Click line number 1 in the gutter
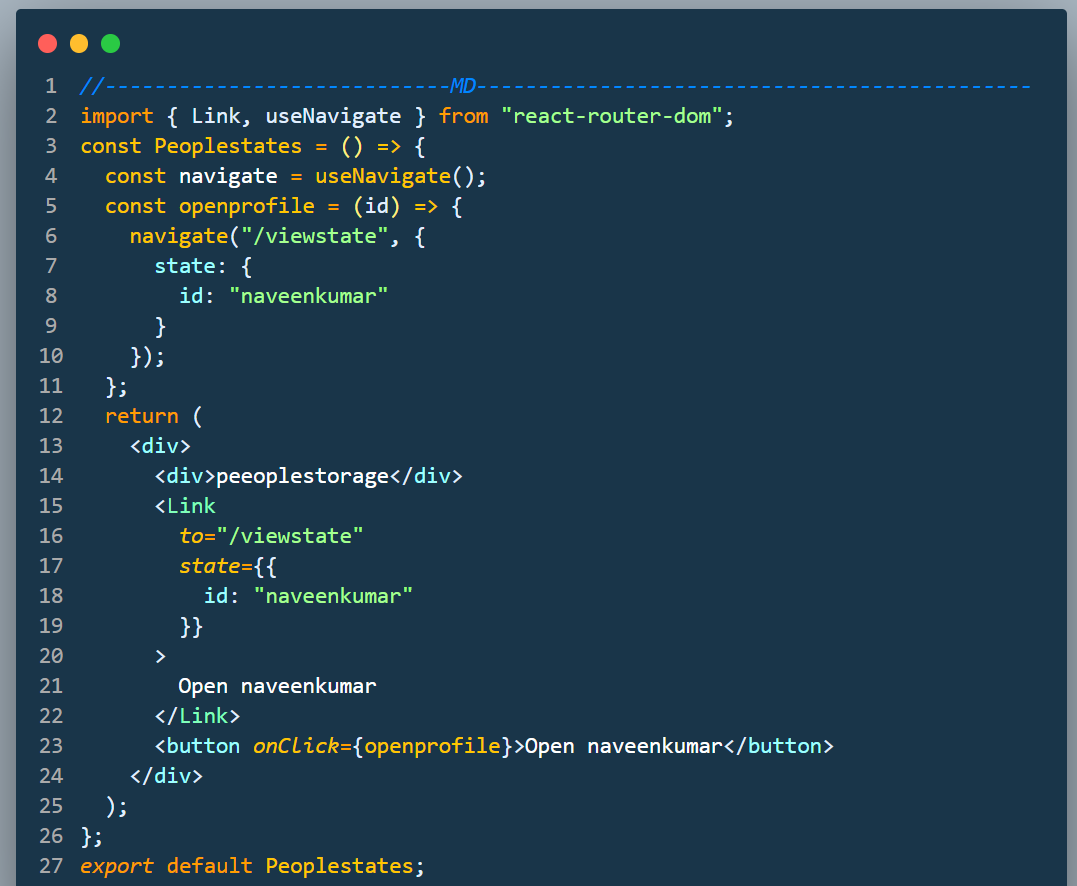 (51, 86)
